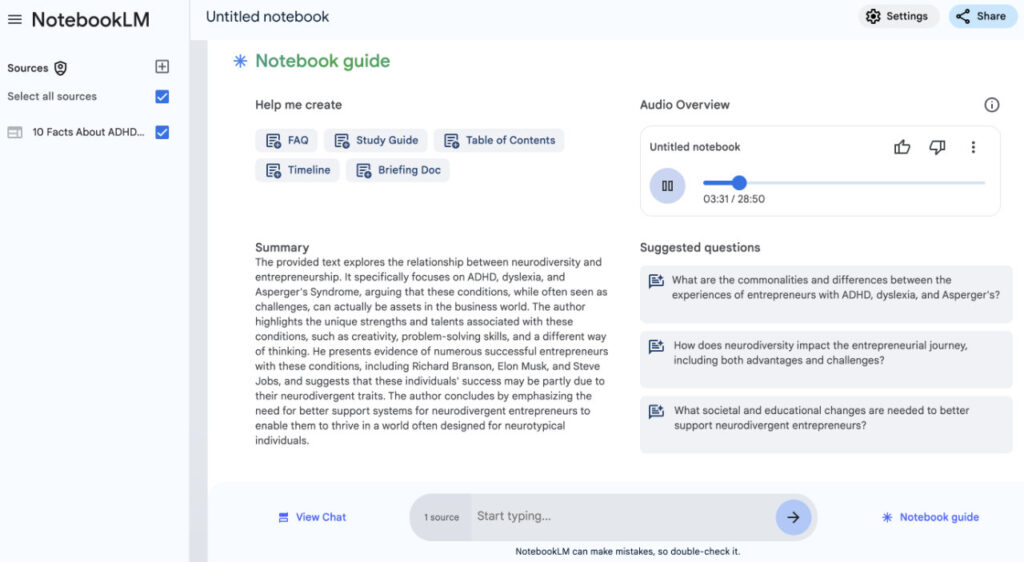Open the Audio Overview info icon

click(991, 105)
